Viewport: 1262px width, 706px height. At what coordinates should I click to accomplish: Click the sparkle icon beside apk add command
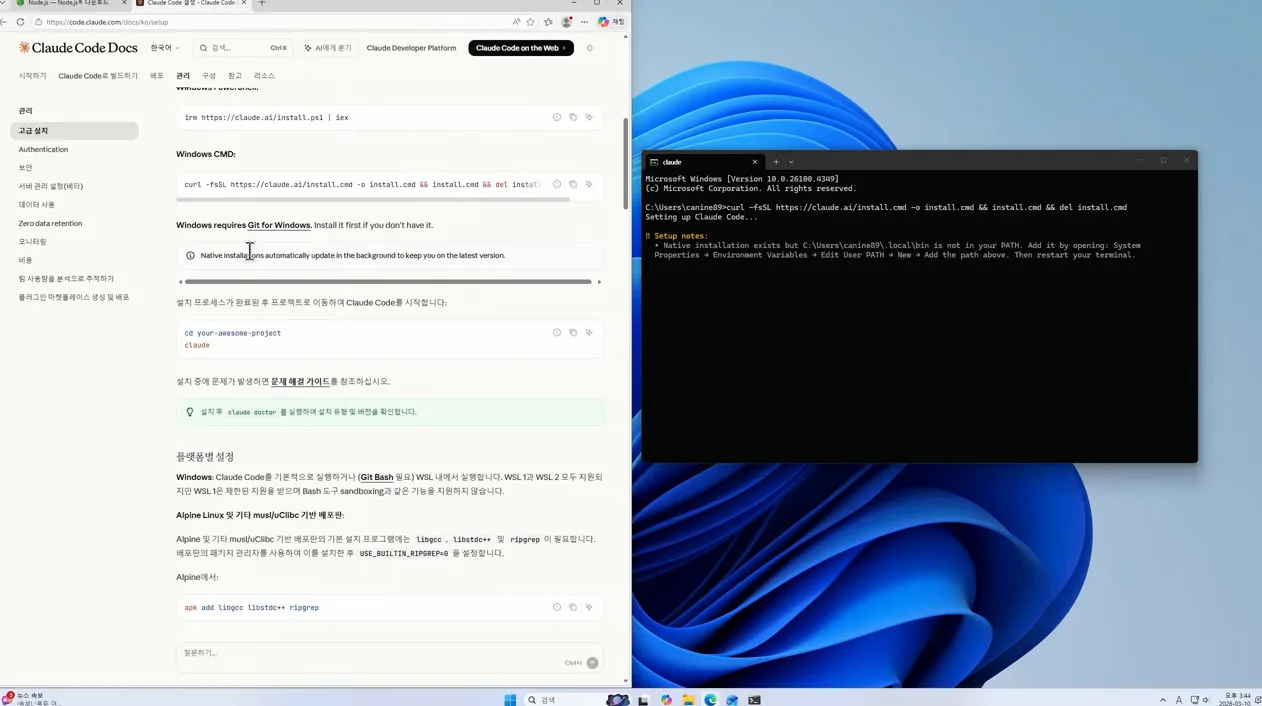589,607
